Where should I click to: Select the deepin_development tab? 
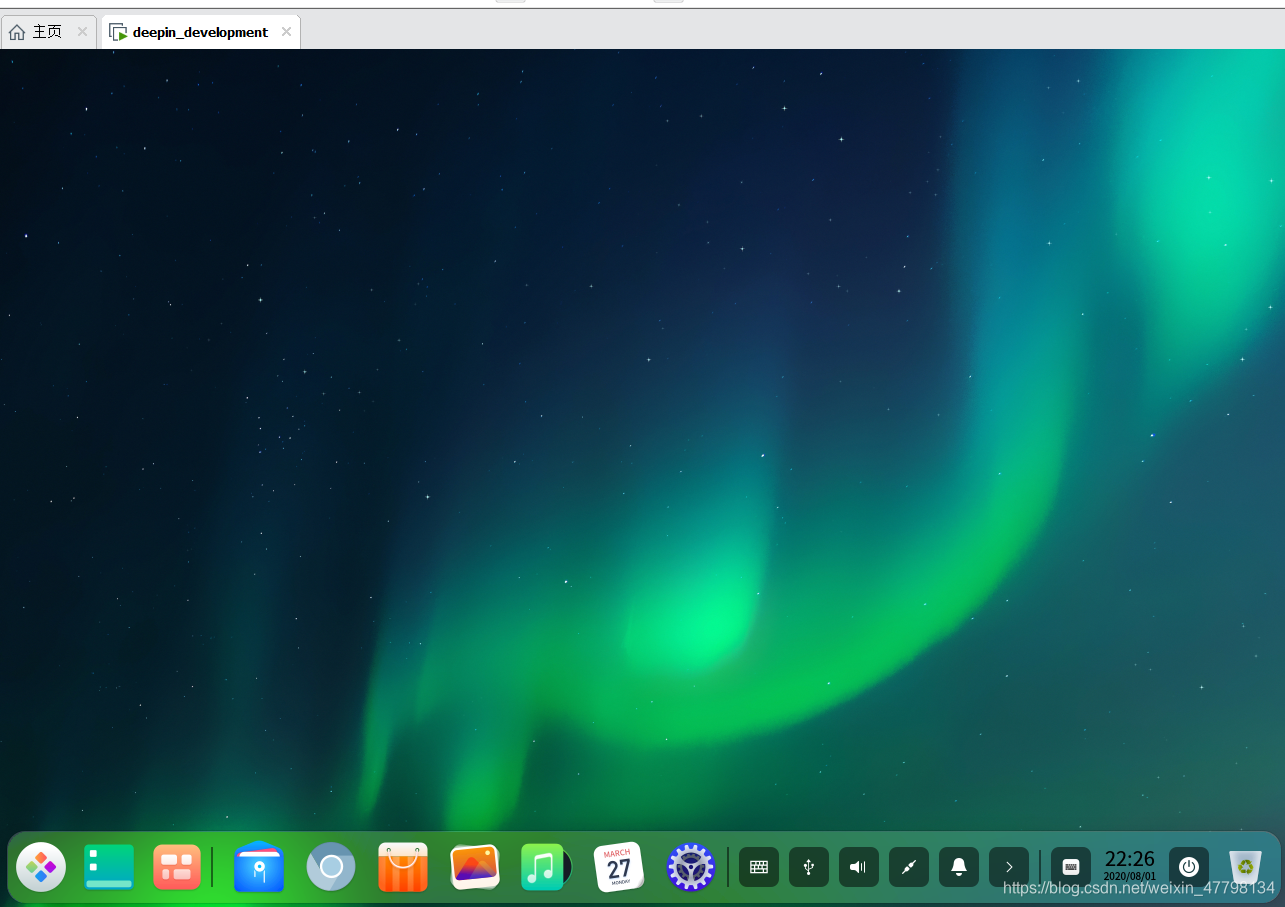click(x=200, y=32)
